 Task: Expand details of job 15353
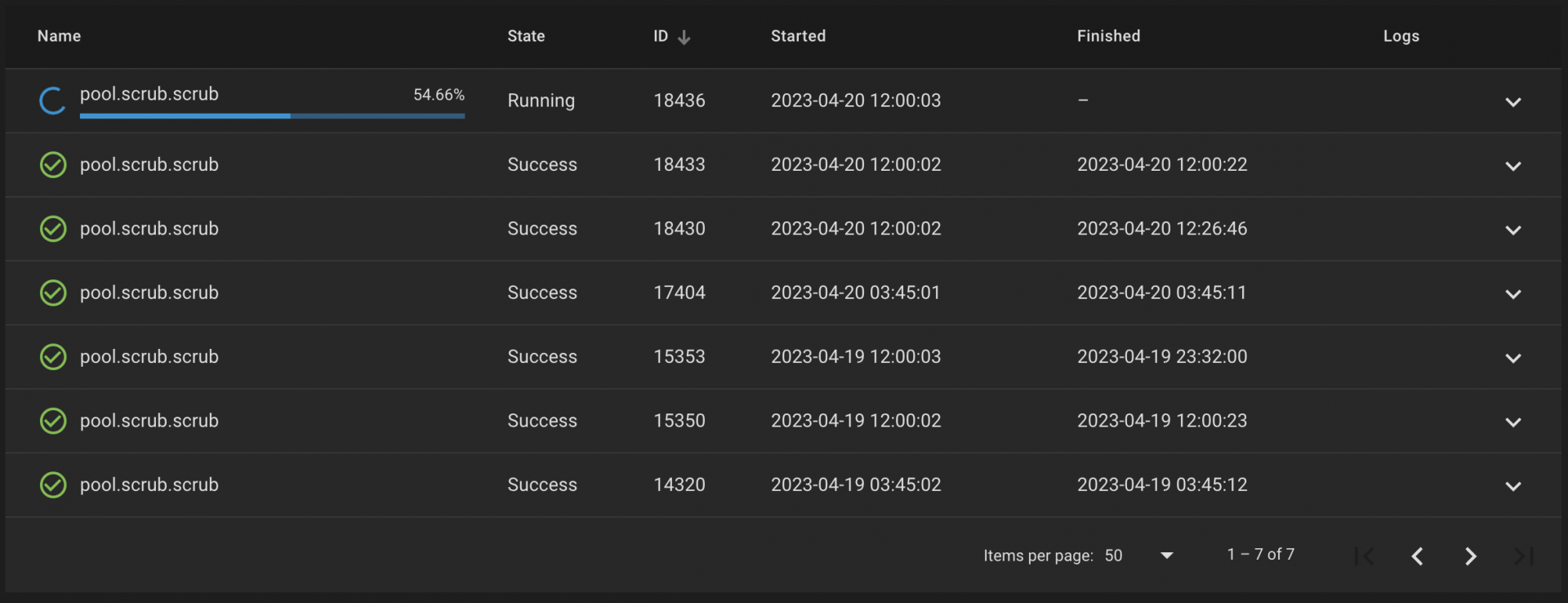[x=1513, y=359]
